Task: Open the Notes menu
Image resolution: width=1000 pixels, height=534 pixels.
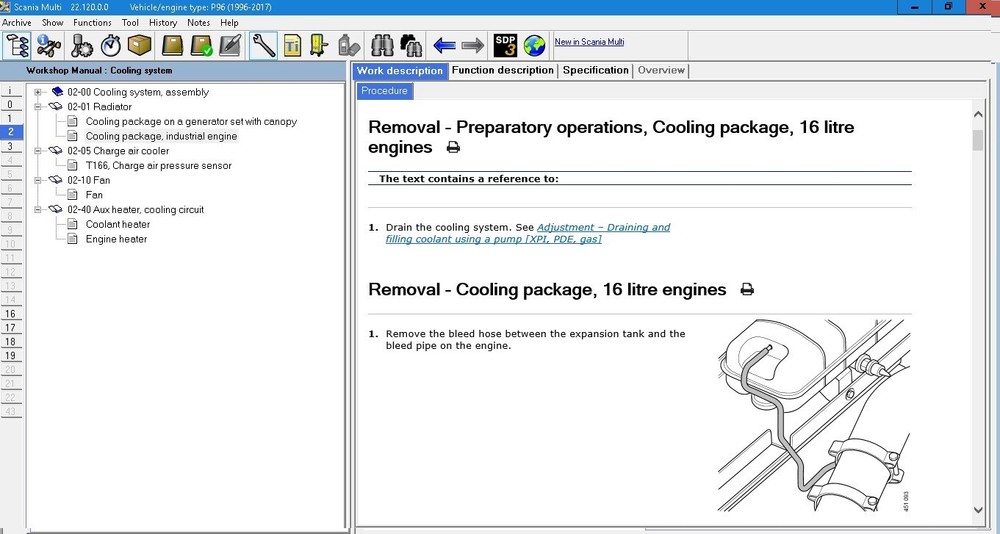Action: coord(198,22)
